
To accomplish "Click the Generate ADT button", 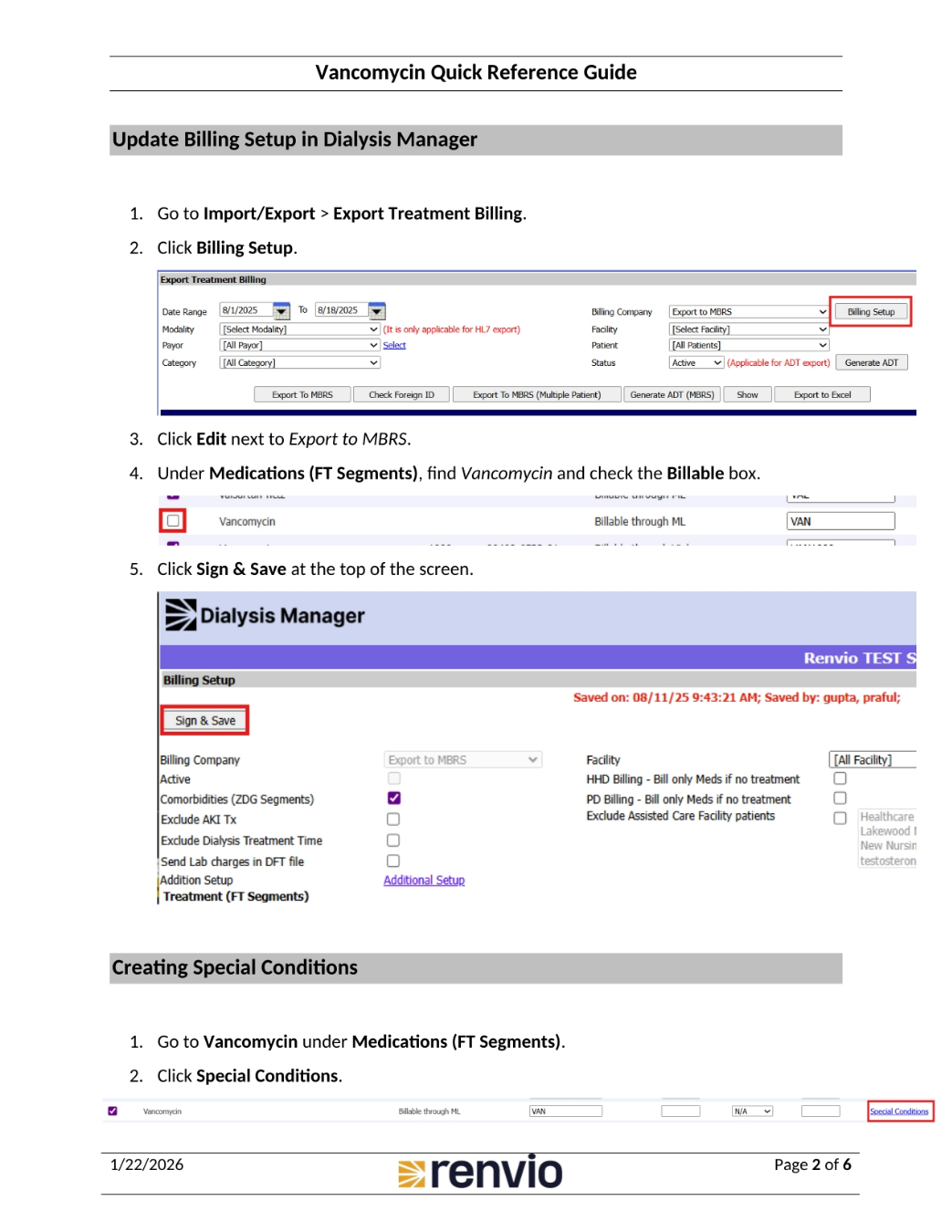I will pyautogui.click(x=871, y=362).
